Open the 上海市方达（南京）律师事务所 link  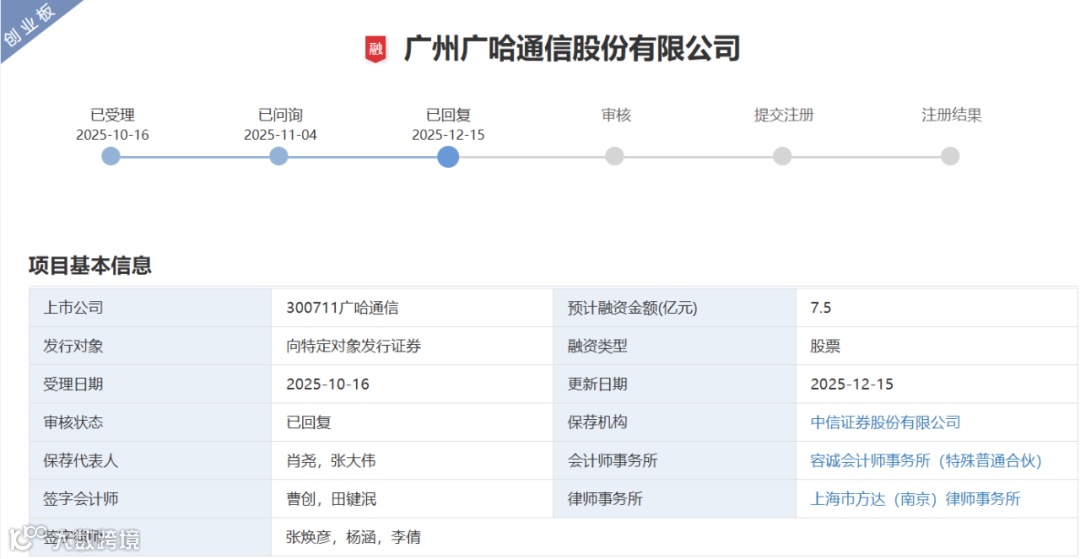click(x=915, y=499)
